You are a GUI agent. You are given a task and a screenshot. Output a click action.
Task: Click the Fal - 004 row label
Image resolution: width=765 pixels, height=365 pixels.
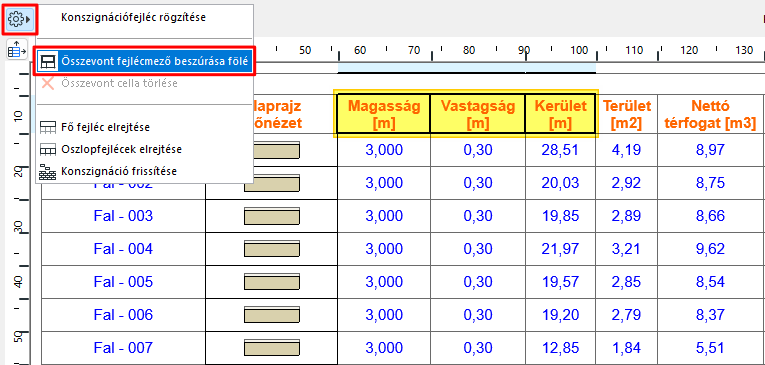tap(123, 249)
